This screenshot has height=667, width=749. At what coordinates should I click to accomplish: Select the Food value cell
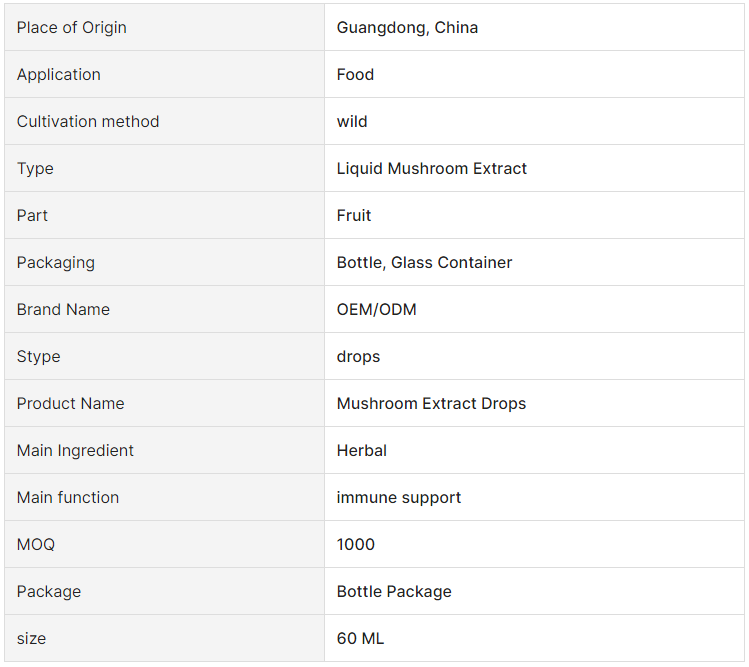534,75
